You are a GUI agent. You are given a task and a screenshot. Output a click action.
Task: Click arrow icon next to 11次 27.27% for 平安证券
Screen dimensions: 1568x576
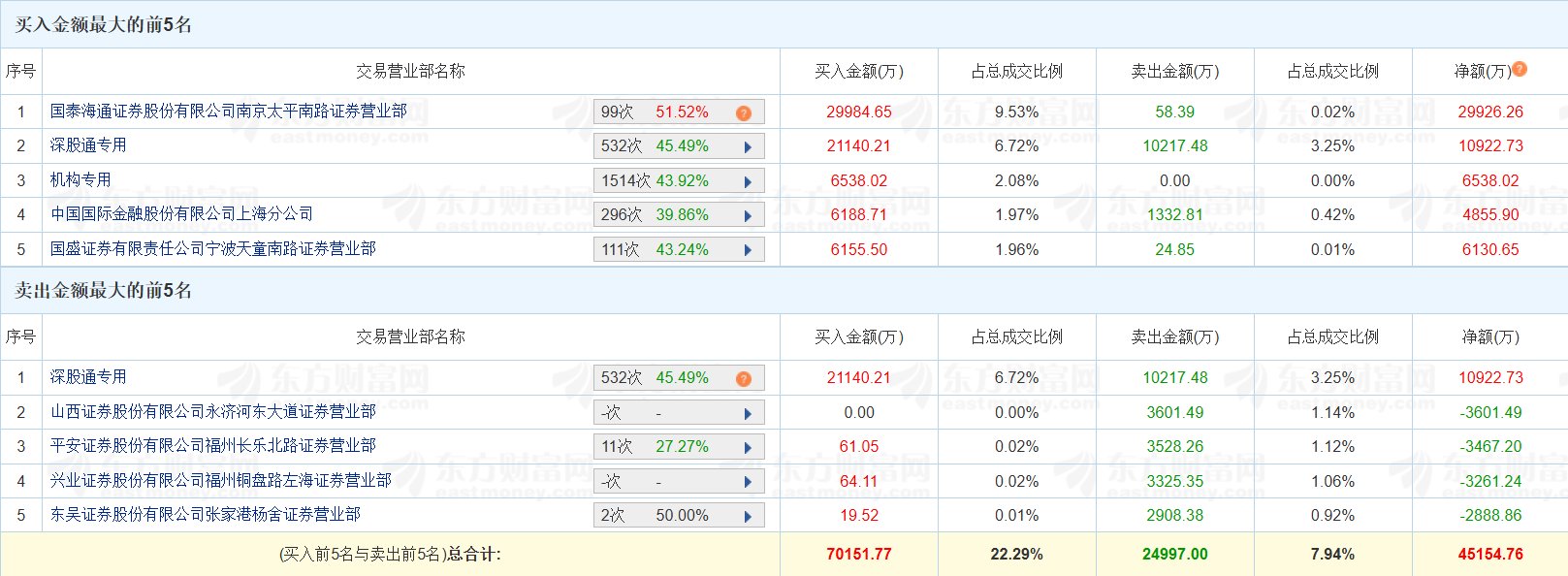pyautogui.click(x=748, y=447)
